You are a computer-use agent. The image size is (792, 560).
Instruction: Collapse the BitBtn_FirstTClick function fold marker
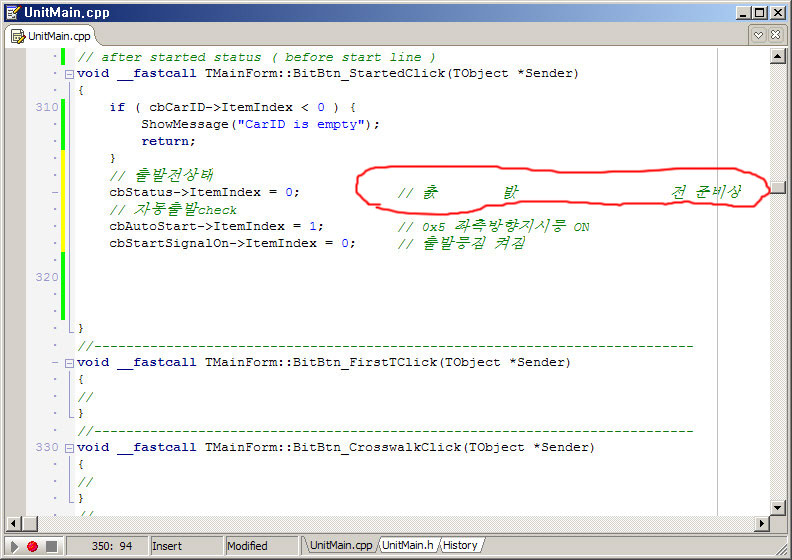[68, 362]
